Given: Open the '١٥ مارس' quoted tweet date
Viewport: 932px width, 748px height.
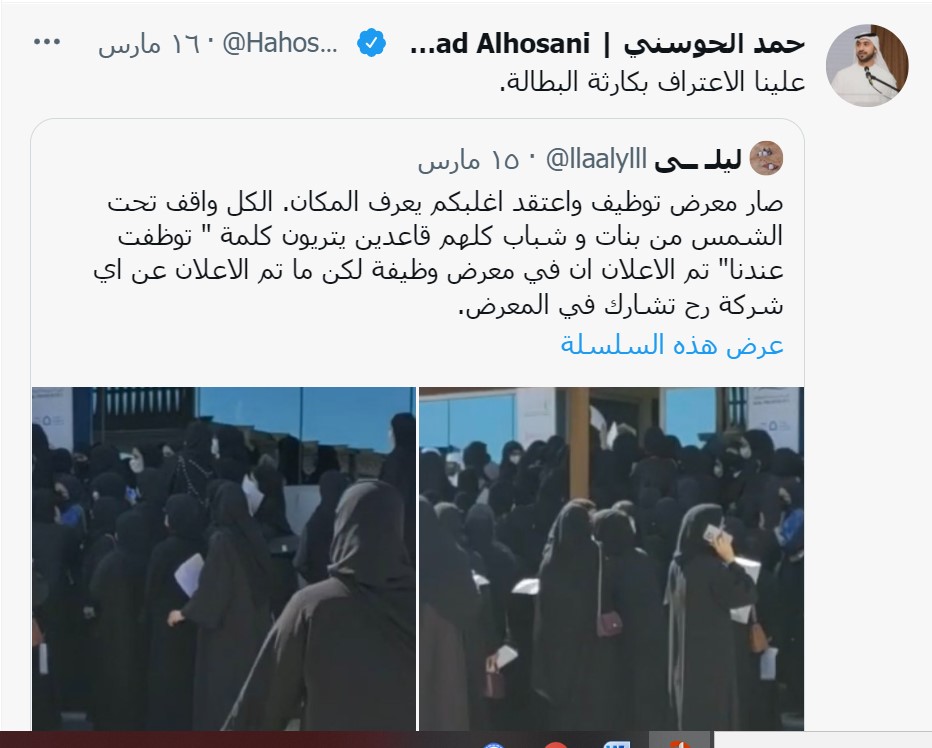Looking at the screenshot, I should [468, 160].
